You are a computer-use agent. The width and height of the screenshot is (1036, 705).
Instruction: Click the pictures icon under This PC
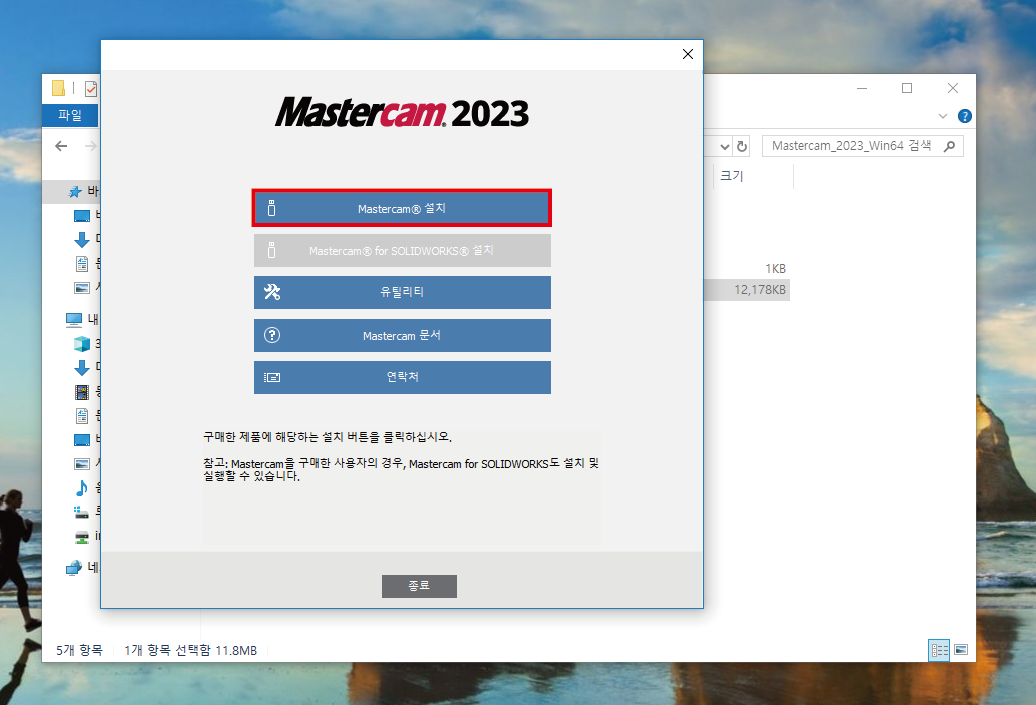click(x=82, y=464)
